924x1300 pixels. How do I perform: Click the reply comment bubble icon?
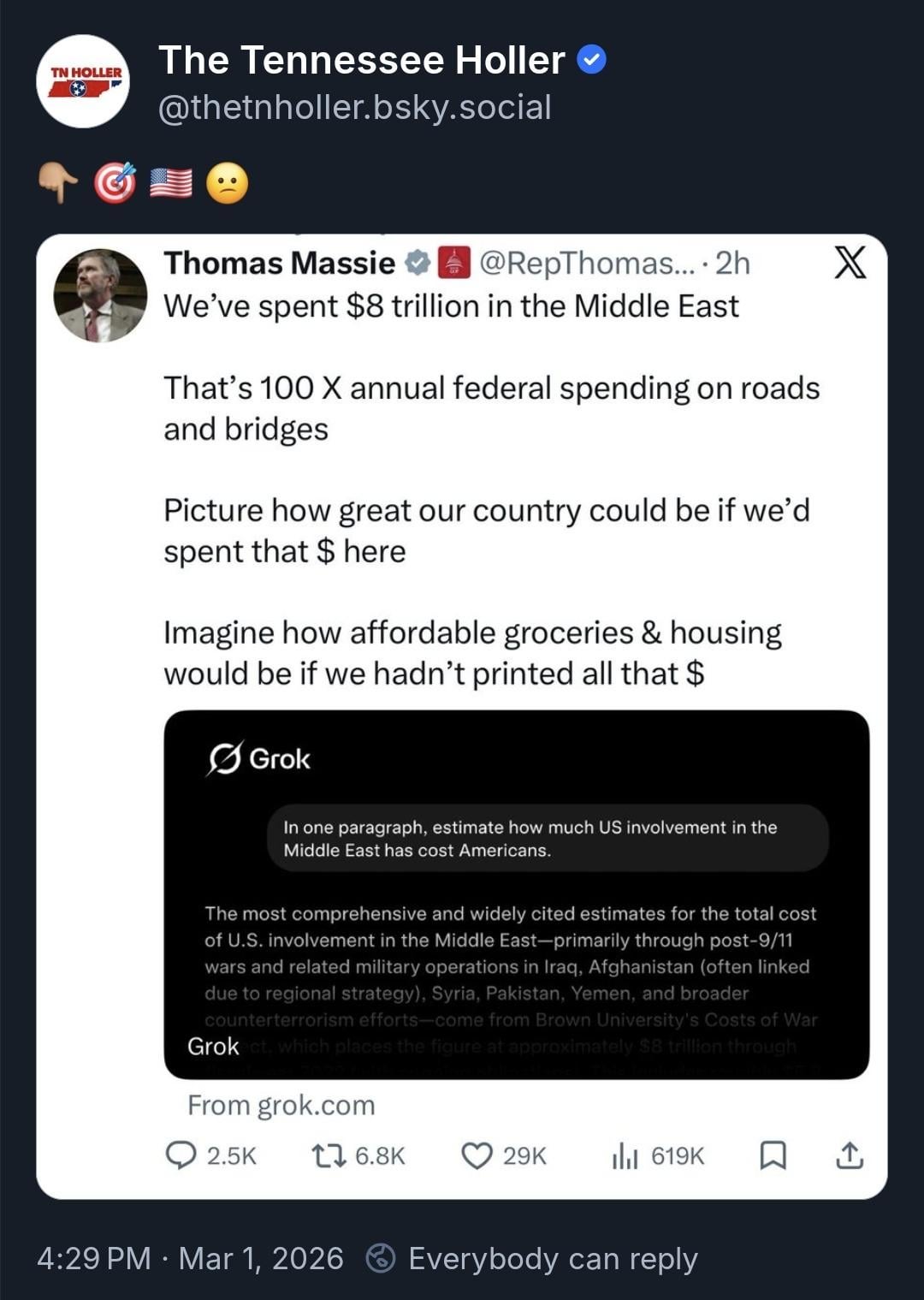(181, 1155)
